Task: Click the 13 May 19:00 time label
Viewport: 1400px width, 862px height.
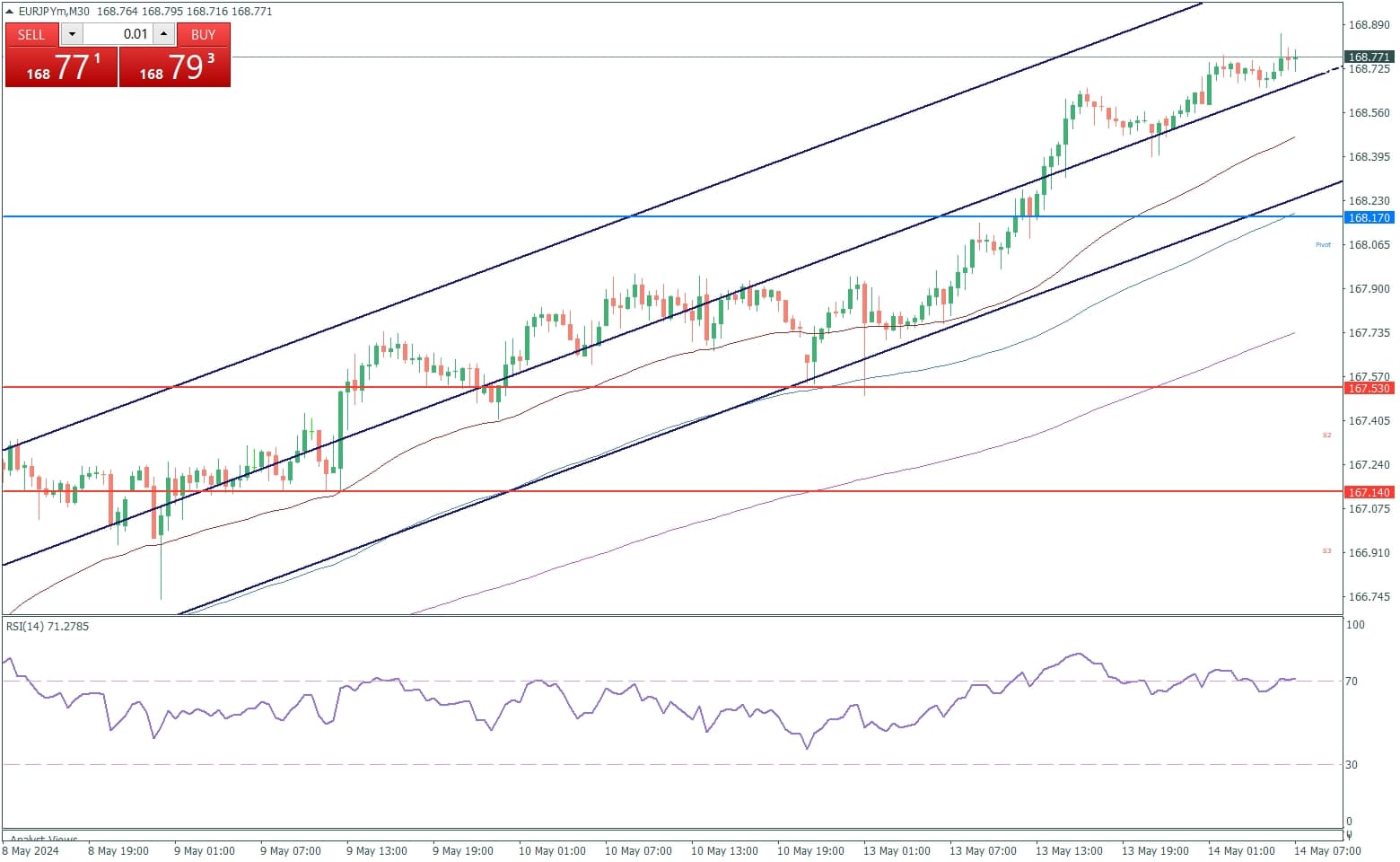Action: point(1155,851)
